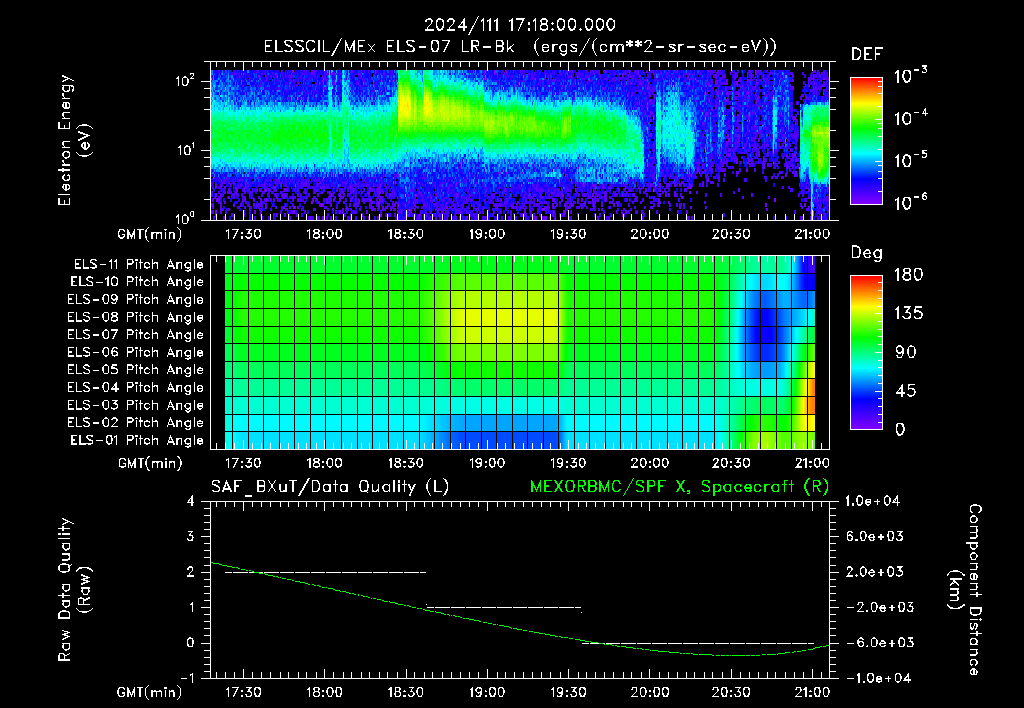Click the white data quality line at level 0
The image size is (1024, 708).
click(x=698, y=643)
